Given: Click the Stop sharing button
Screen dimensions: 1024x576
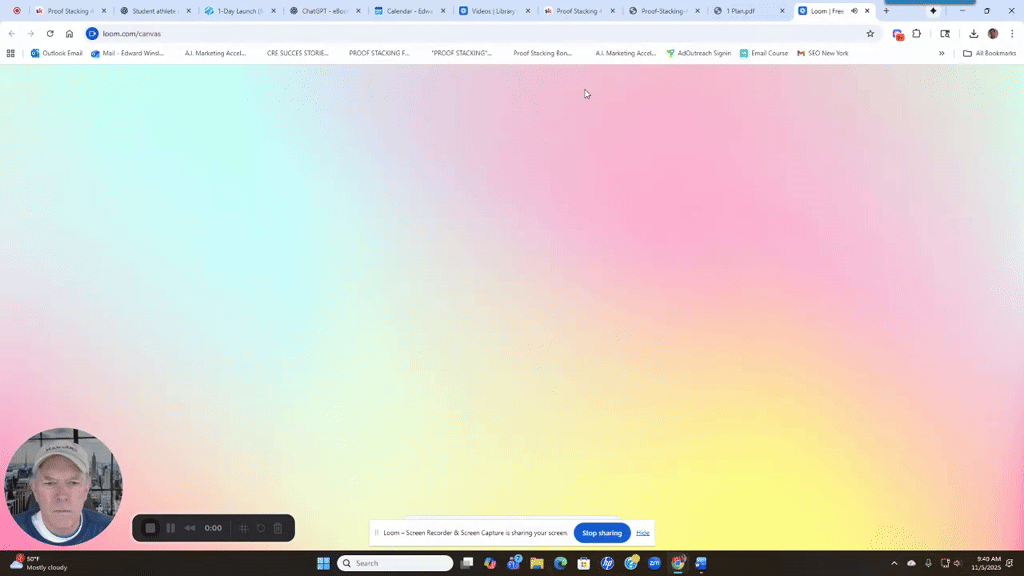Looking at the screenshot, I should point(602,533).
